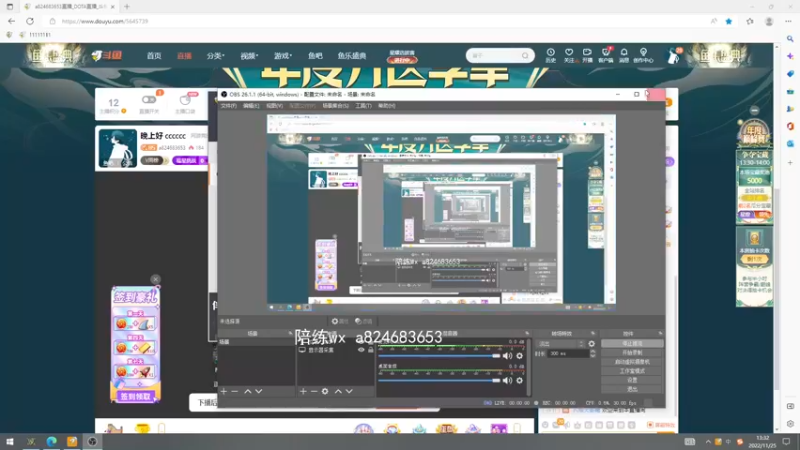The height and width of the screenshot is (450, 800).
Task: Move source down in sources panel
Action: [349, 391]
